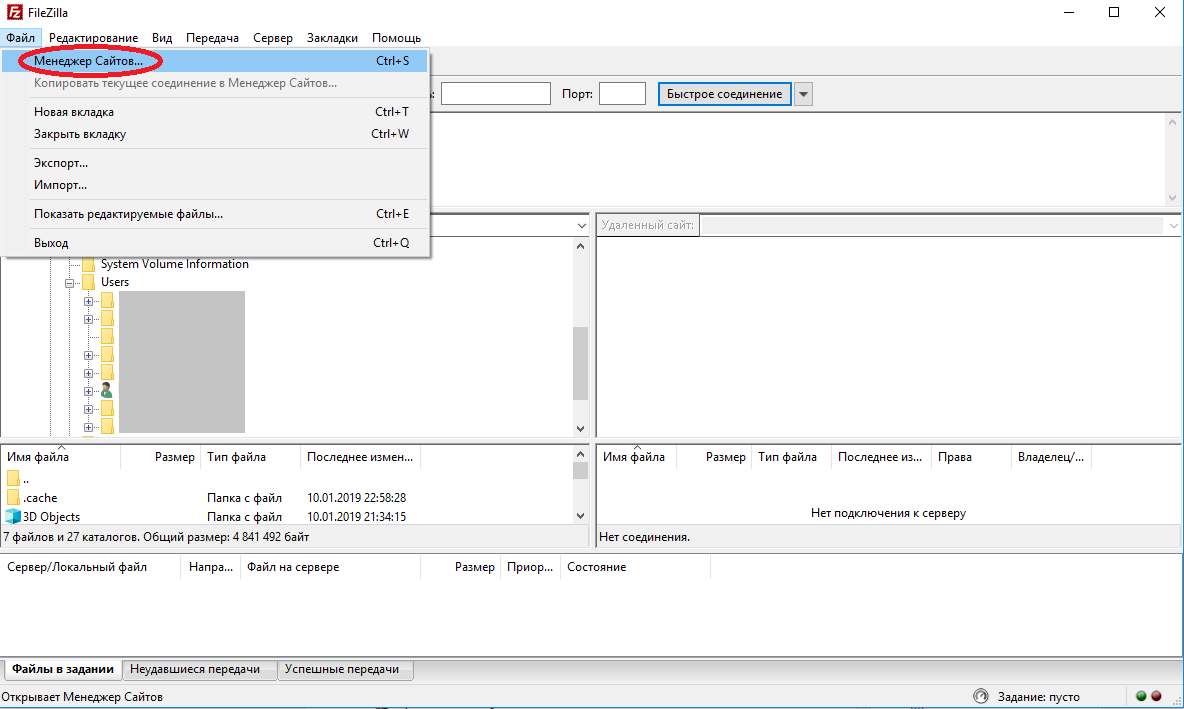Click the Файл на сервере queue column header
1184x709 pixels.
coord(330,567)
